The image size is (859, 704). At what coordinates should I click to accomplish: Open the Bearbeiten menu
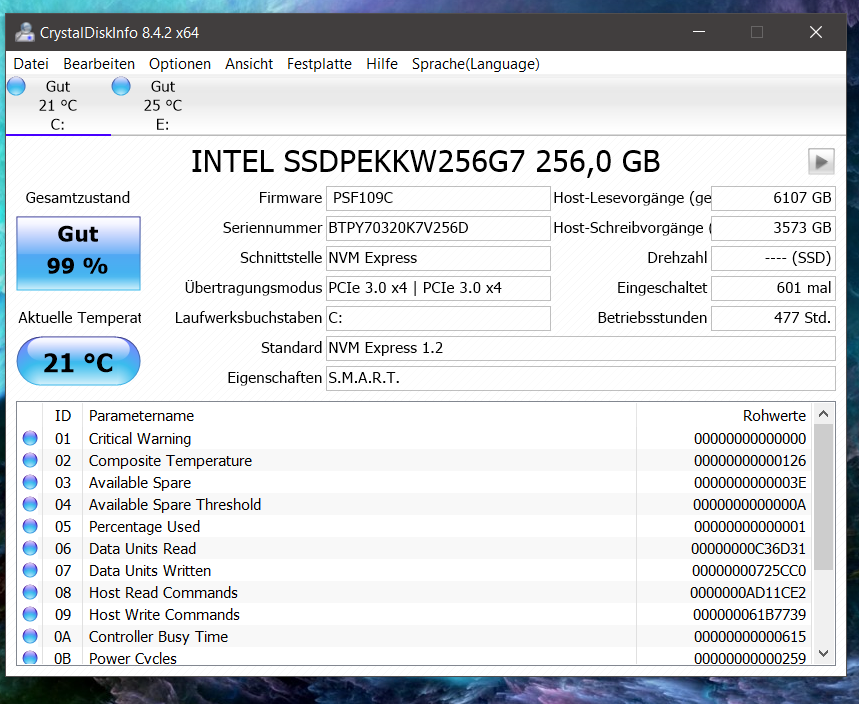tap(99, 64)
